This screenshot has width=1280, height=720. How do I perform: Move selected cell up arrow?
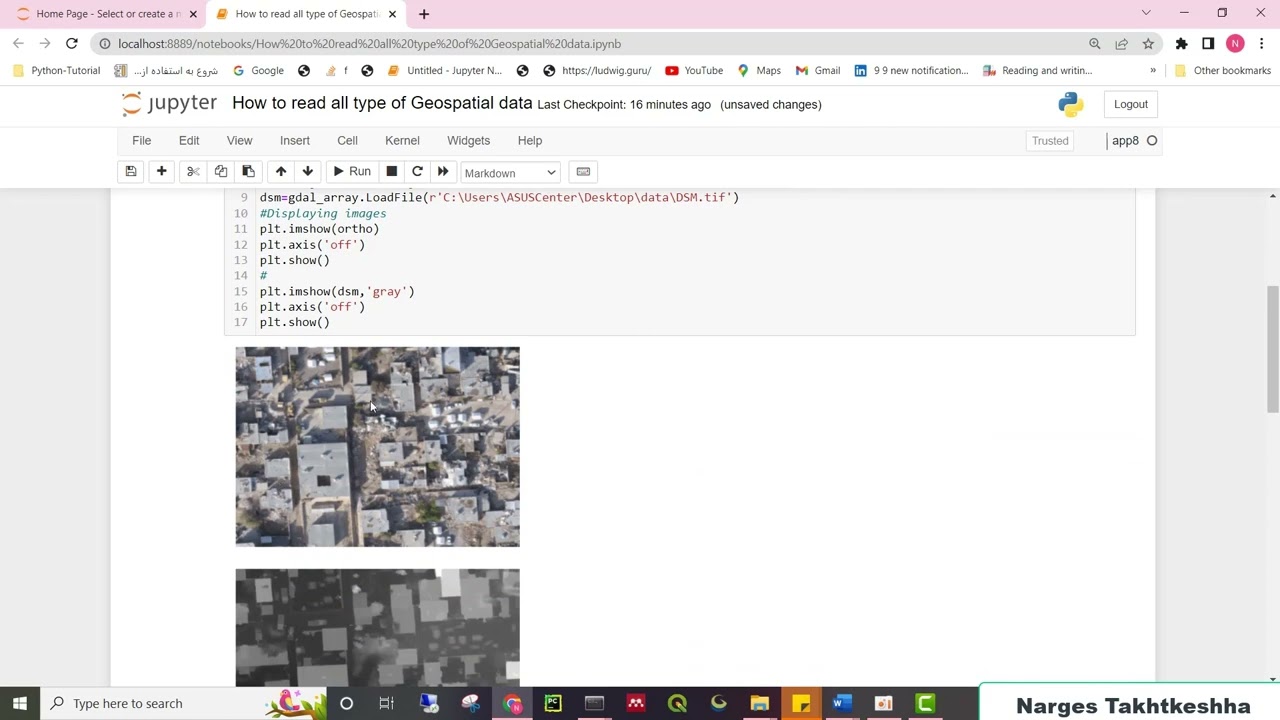pos(281,172)
